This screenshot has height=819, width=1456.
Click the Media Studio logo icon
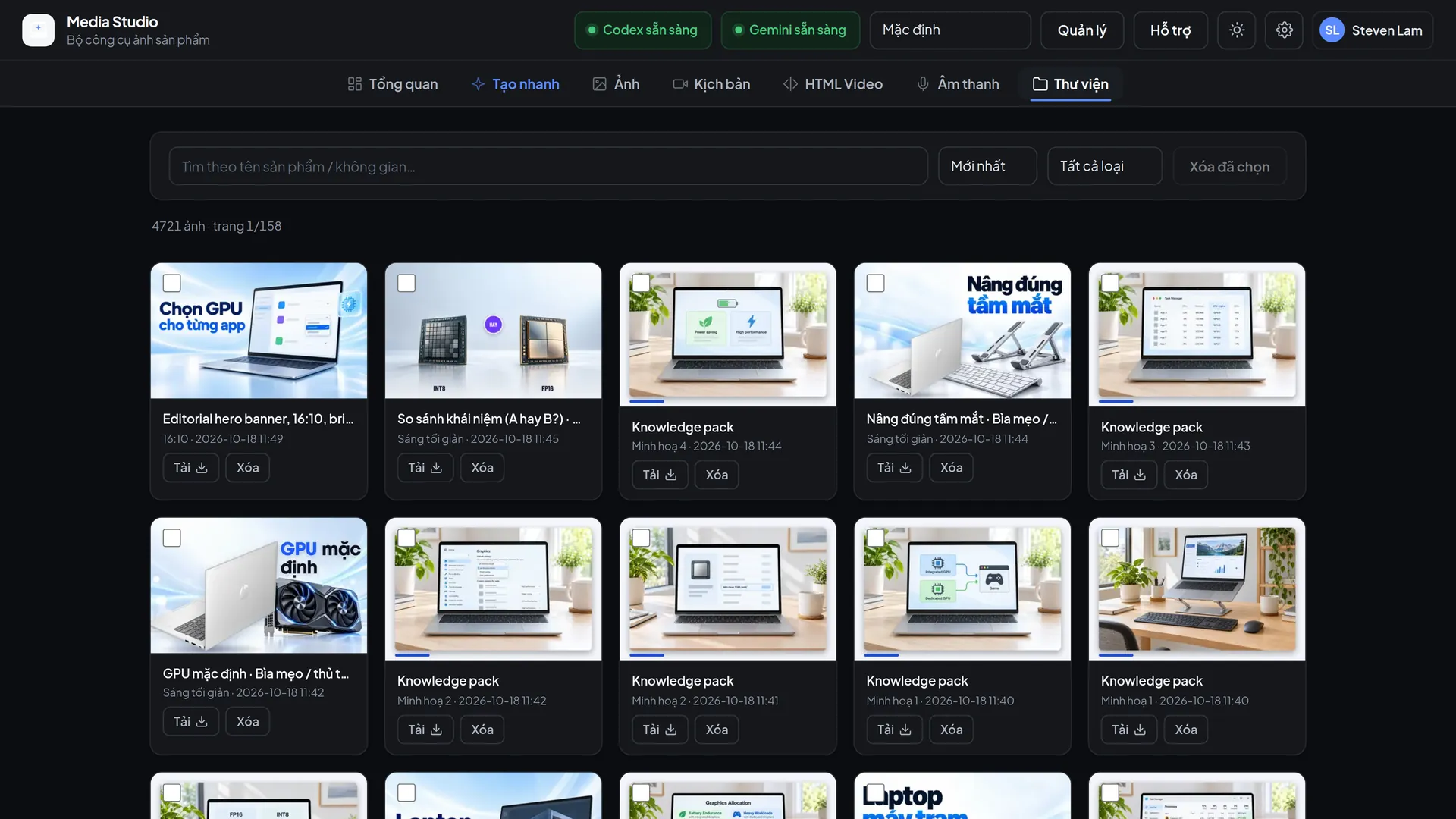38,30
